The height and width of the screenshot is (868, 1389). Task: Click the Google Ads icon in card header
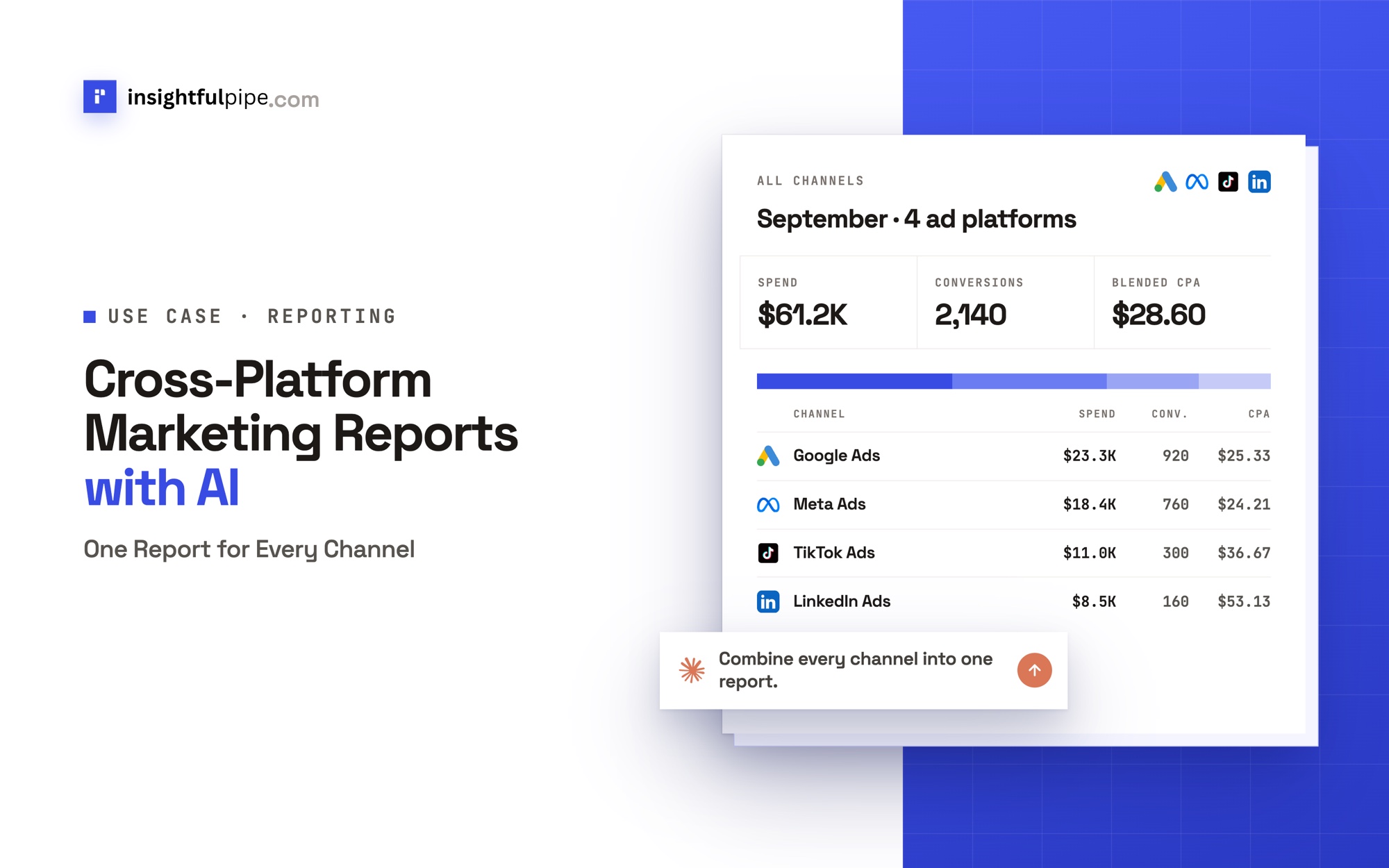(1165, 182)
